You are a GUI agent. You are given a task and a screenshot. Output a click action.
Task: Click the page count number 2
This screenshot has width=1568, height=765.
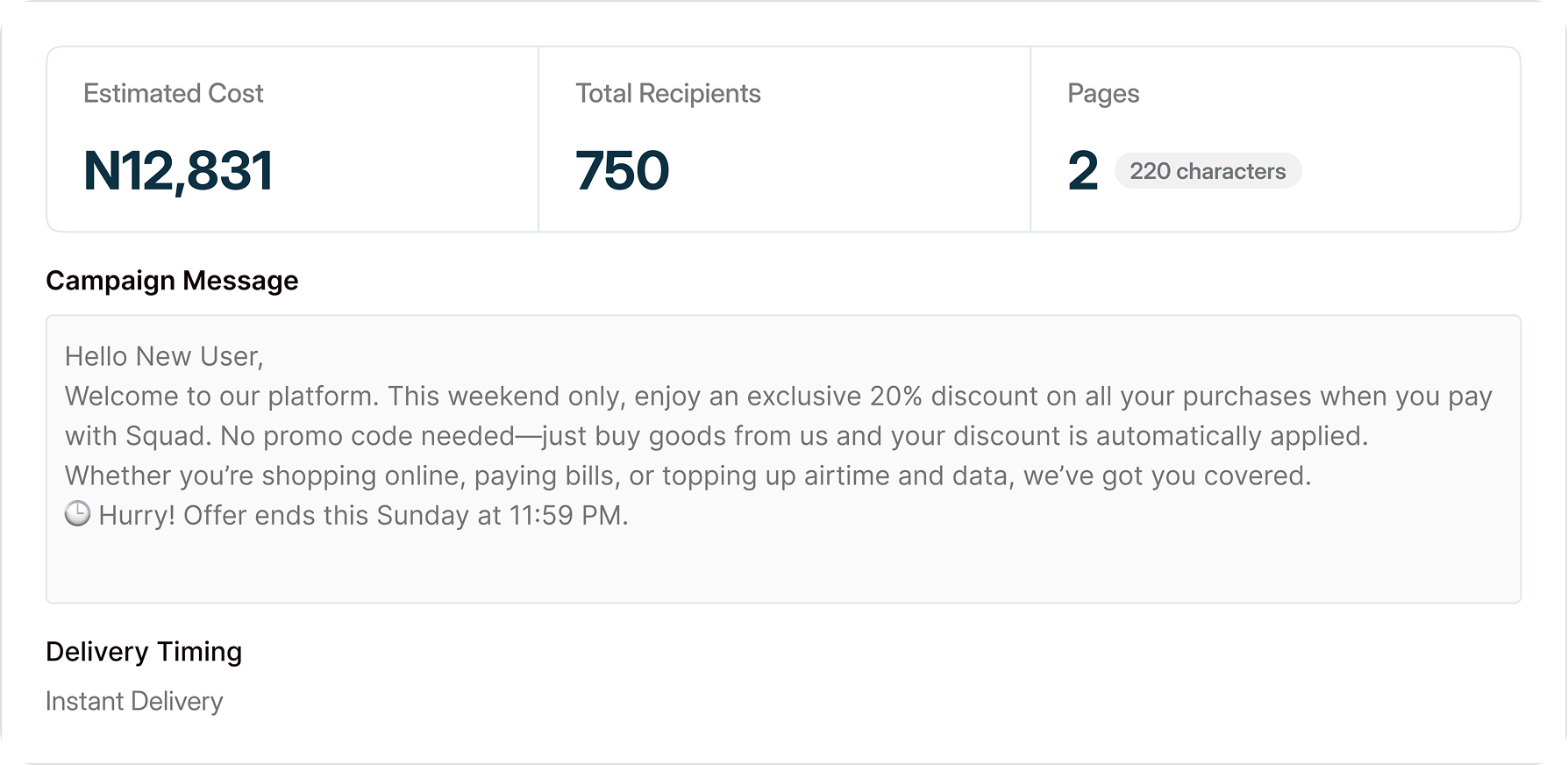coord(1082,170)
